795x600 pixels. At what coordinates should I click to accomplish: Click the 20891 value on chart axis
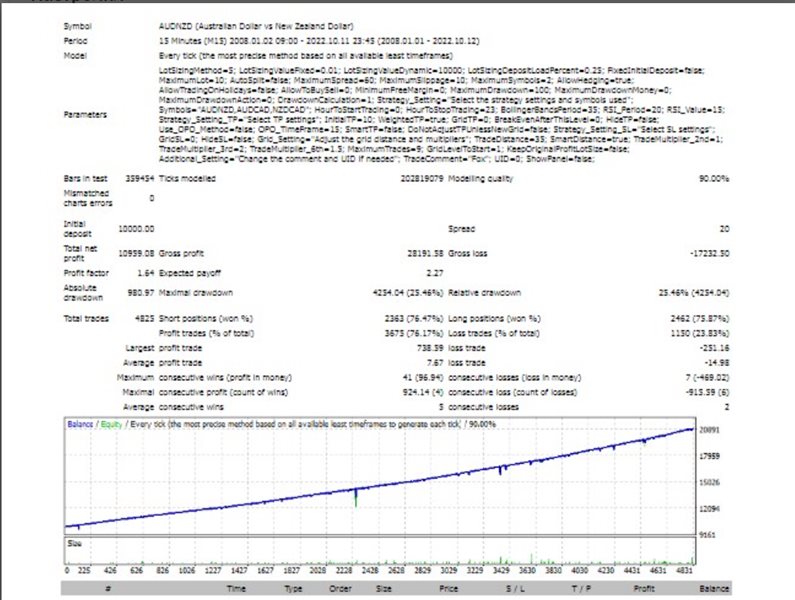(709, 430)
